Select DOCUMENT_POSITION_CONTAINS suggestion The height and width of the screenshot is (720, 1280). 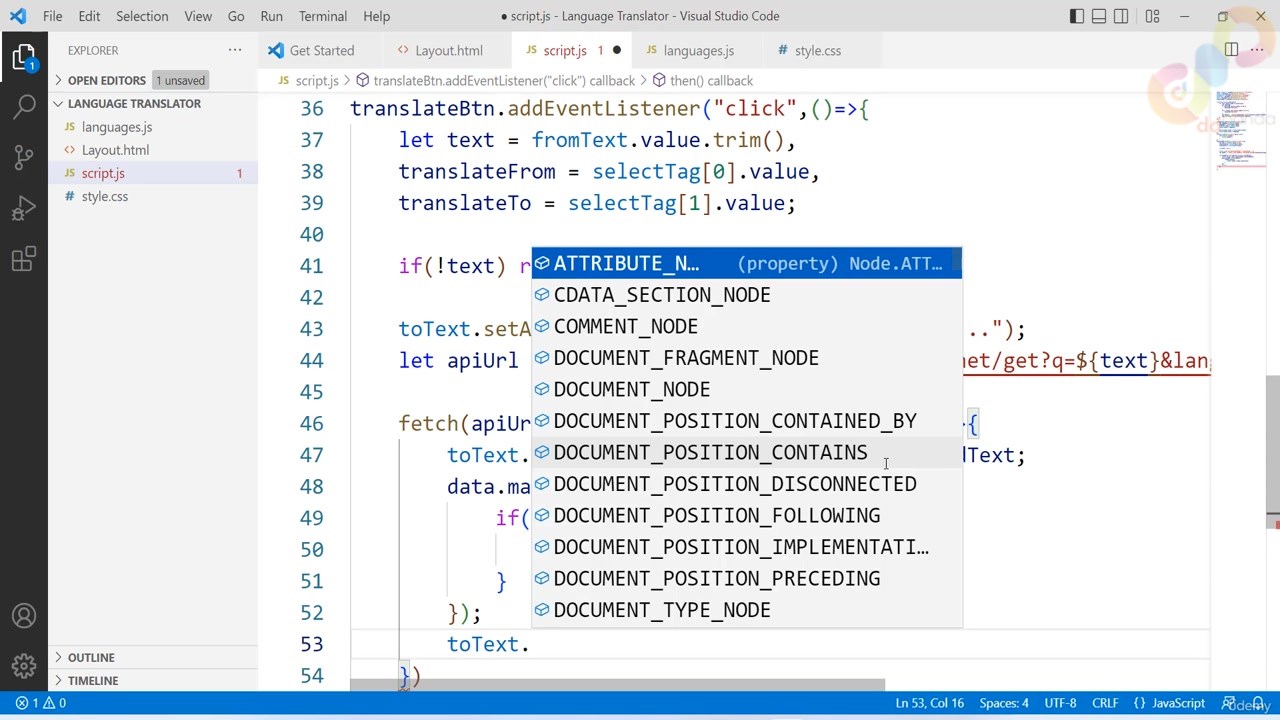(x=746, y=452)
